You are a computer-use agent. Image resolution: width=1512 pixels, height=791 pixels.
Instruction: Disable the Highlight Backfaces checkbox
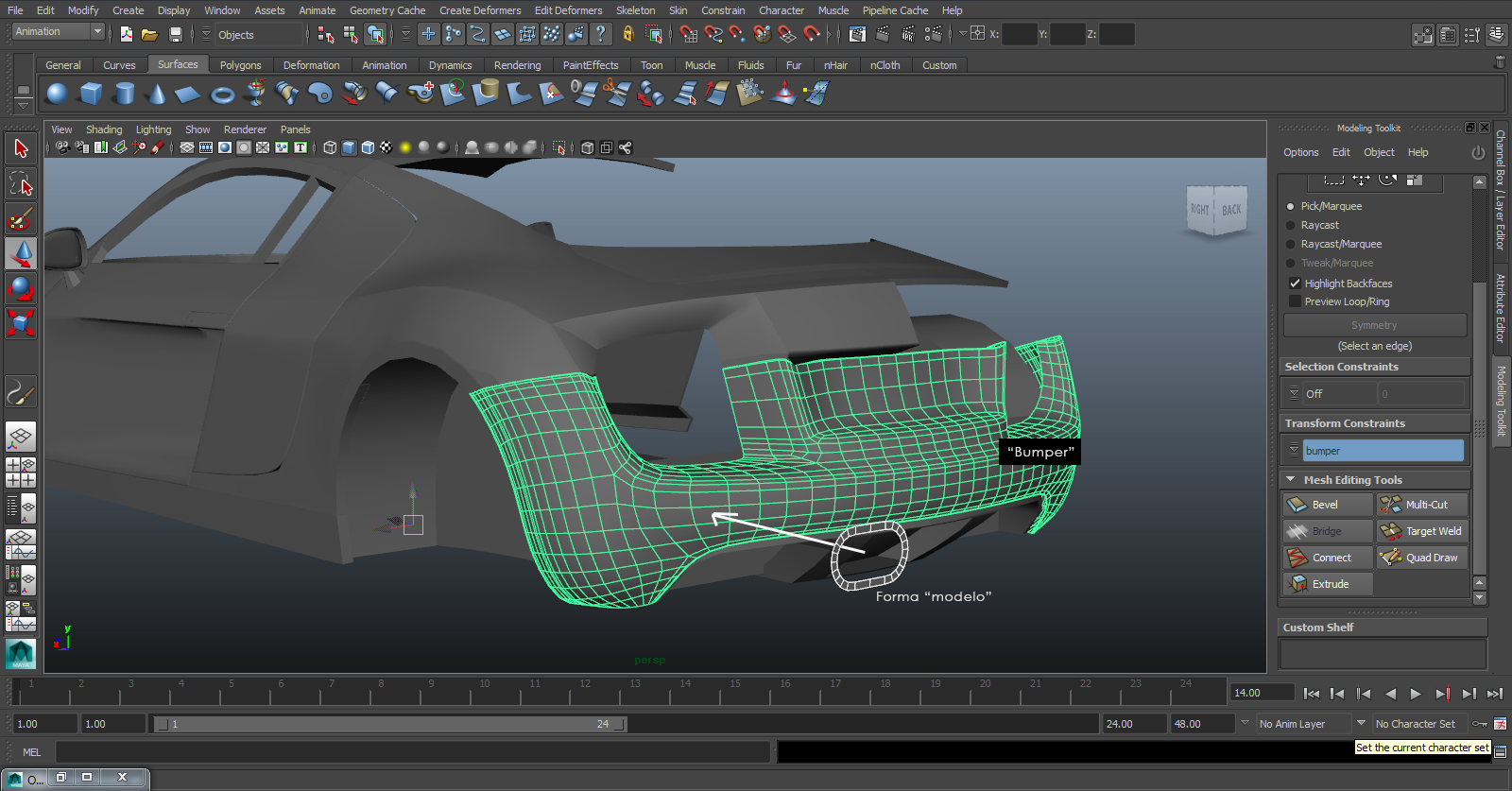[1295, 284]
